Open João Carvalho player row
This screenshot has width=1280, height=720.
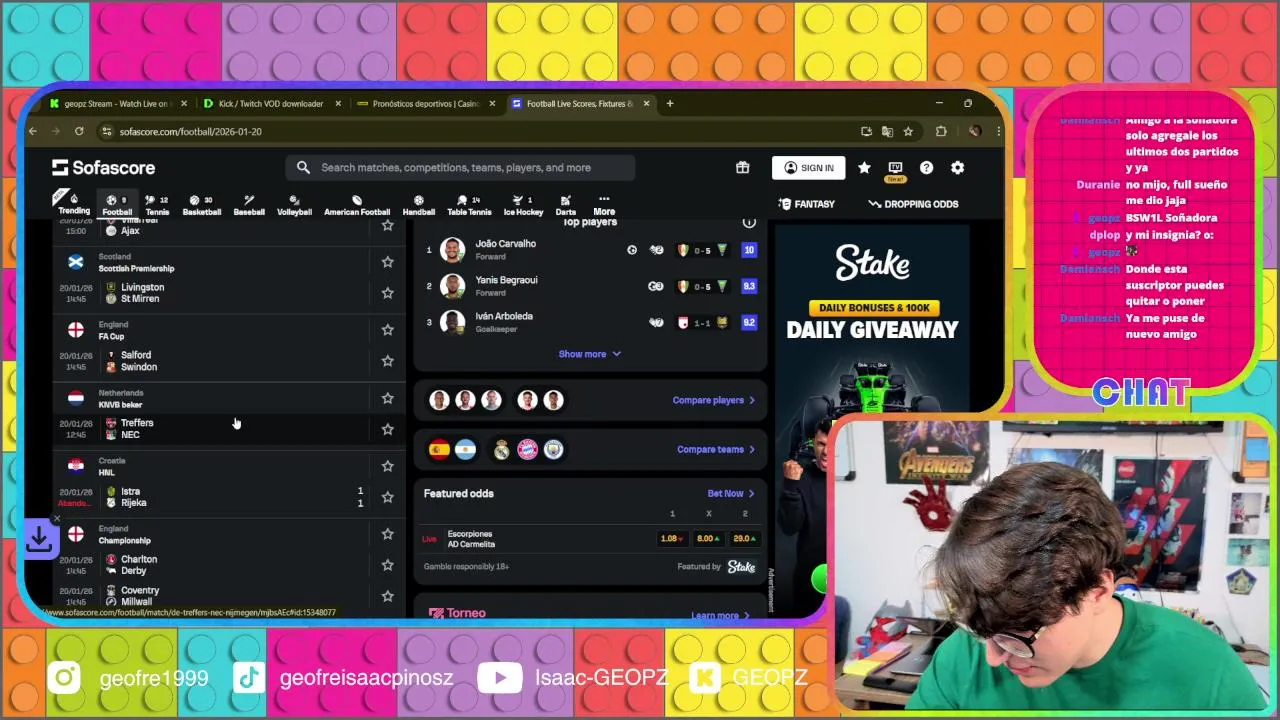(590, 250)
